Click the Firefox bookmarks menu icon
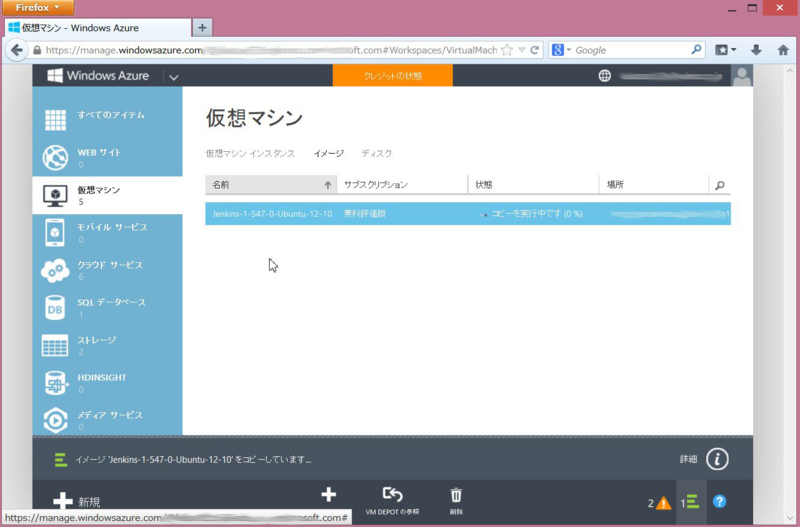Image resolution: width=800 pixels, height=527 pixels. point(725,50)
